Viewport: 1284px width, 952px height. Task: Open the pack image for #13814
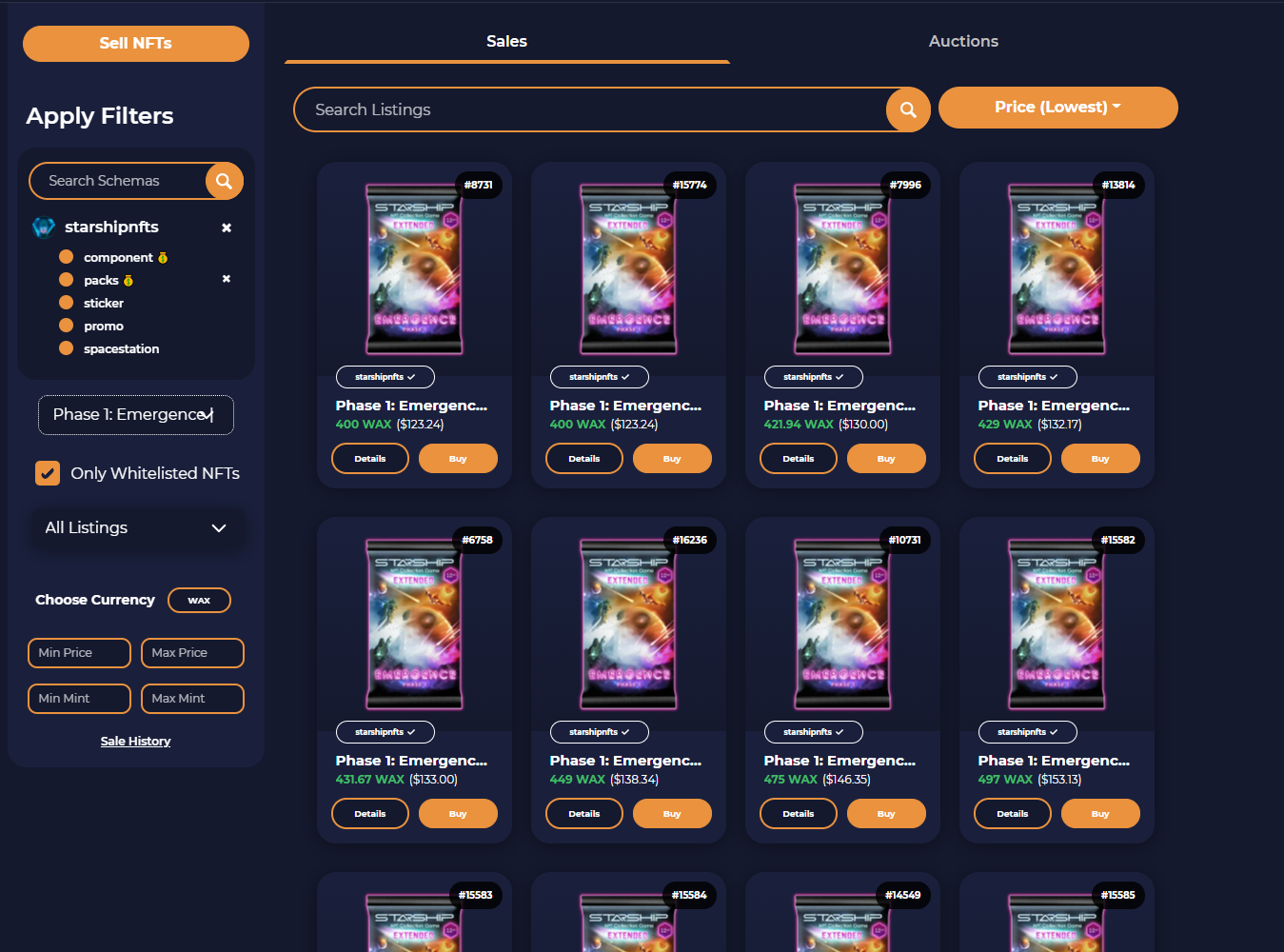pyautogui.click(x=1057, y=269)
